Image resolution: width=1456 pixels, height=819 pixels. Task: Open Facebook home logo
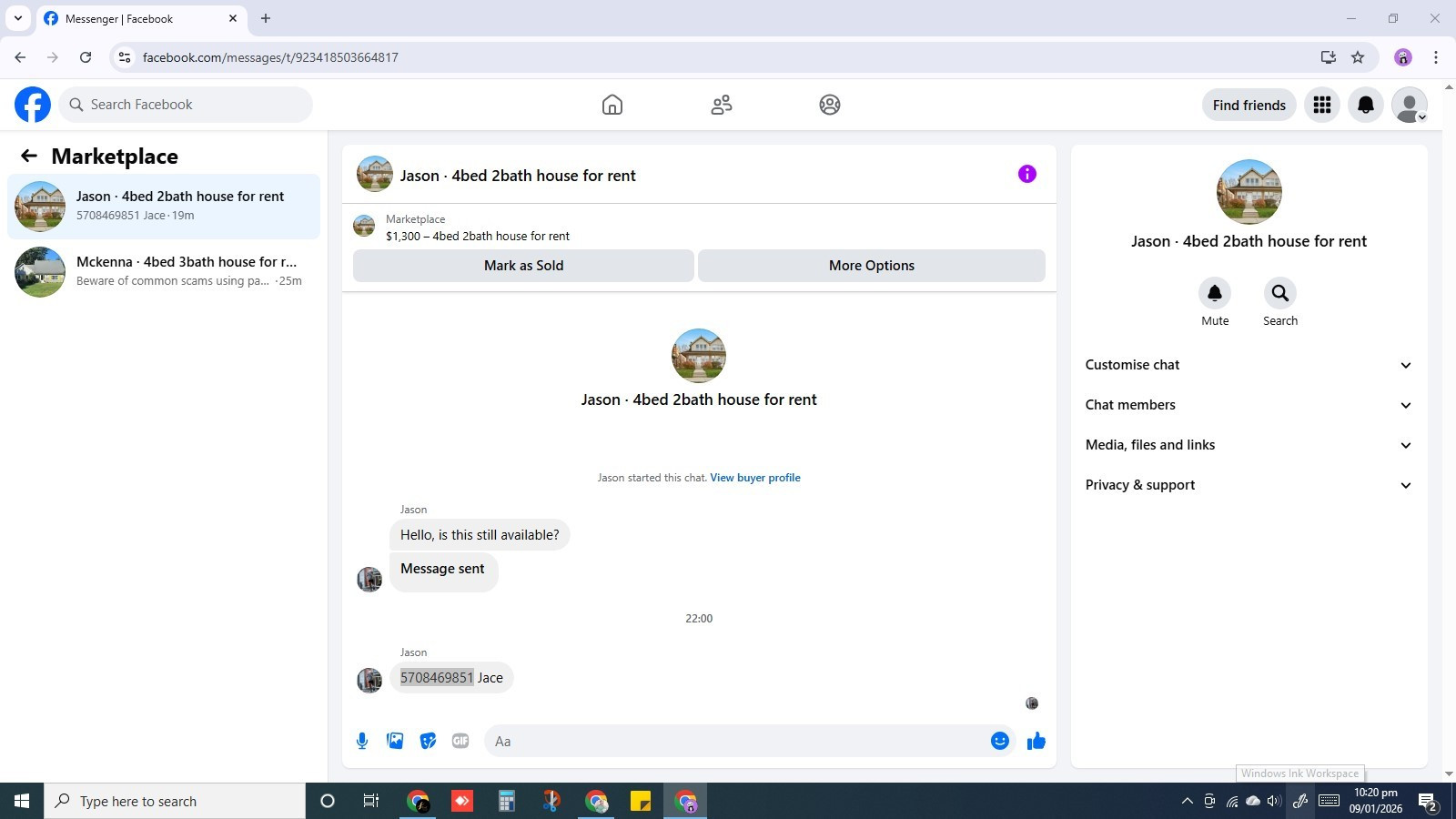click(33, 105)
